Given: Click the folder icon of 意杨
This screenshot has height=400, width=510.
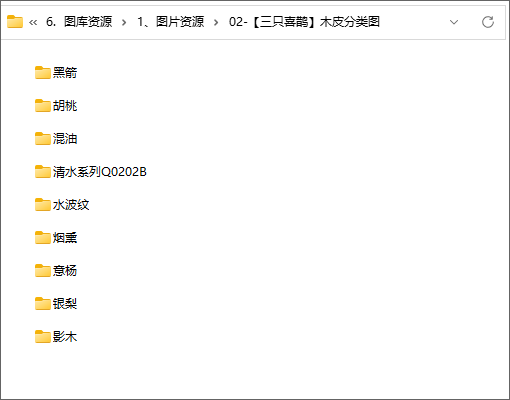Looking at the screenshot, I should (x=43, y=270).
